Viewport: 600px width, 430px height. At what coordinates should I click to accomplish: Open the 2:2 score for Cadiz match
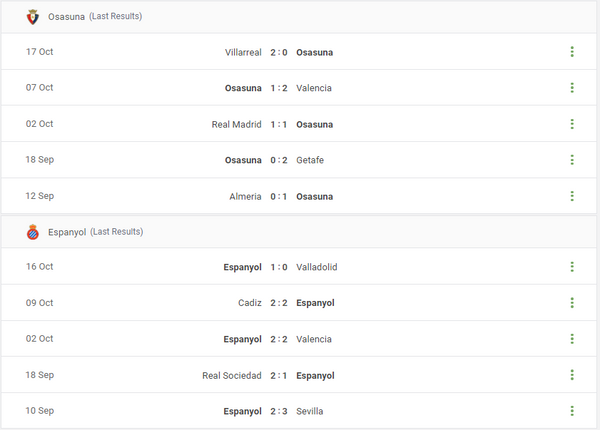[x=279, y=303]
